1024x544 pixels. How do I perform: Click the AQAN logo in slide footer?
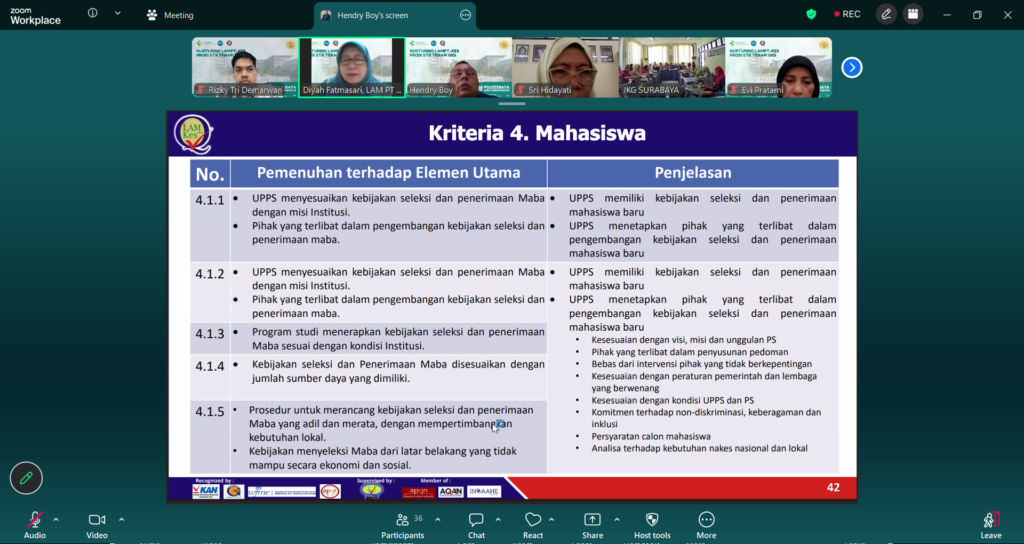click(x=451, y=492)
